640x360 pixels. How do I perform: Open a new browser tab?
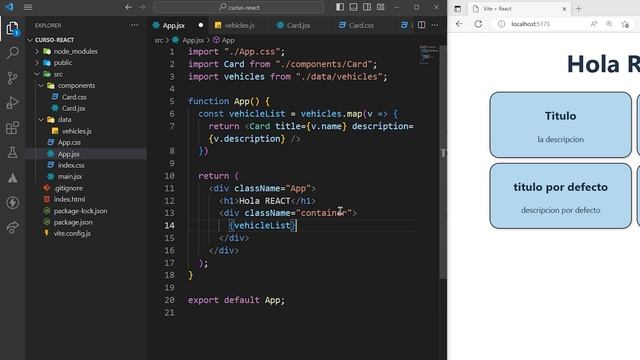[x=578, y=9]
